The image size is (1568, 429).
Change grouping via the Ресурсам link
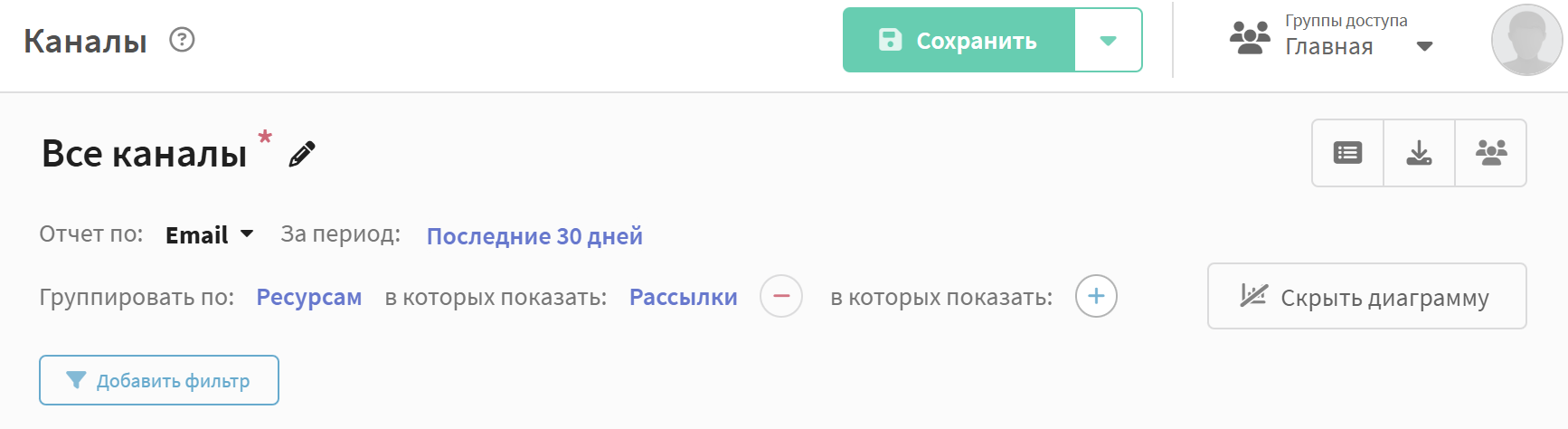(309, 297)
